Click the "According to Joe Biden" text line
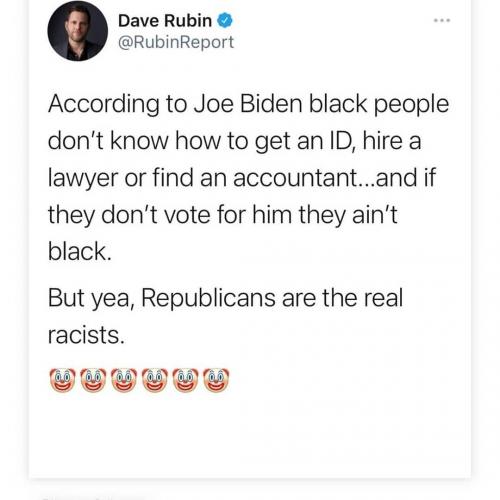The width and height of the screenshot is (500, 500). coord(249,104)
